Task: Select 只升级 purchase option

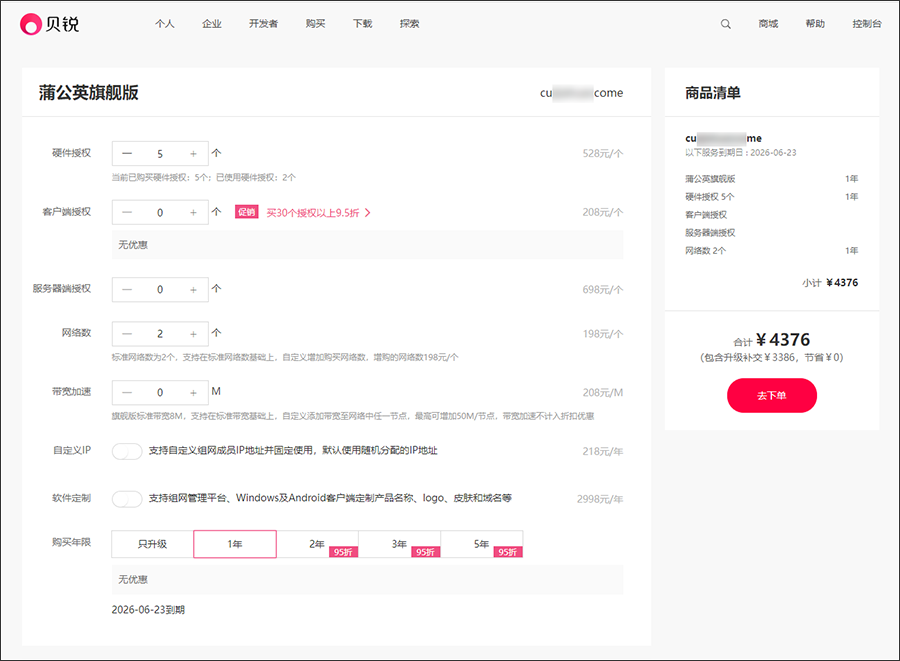Action: (x=152, y=544)
